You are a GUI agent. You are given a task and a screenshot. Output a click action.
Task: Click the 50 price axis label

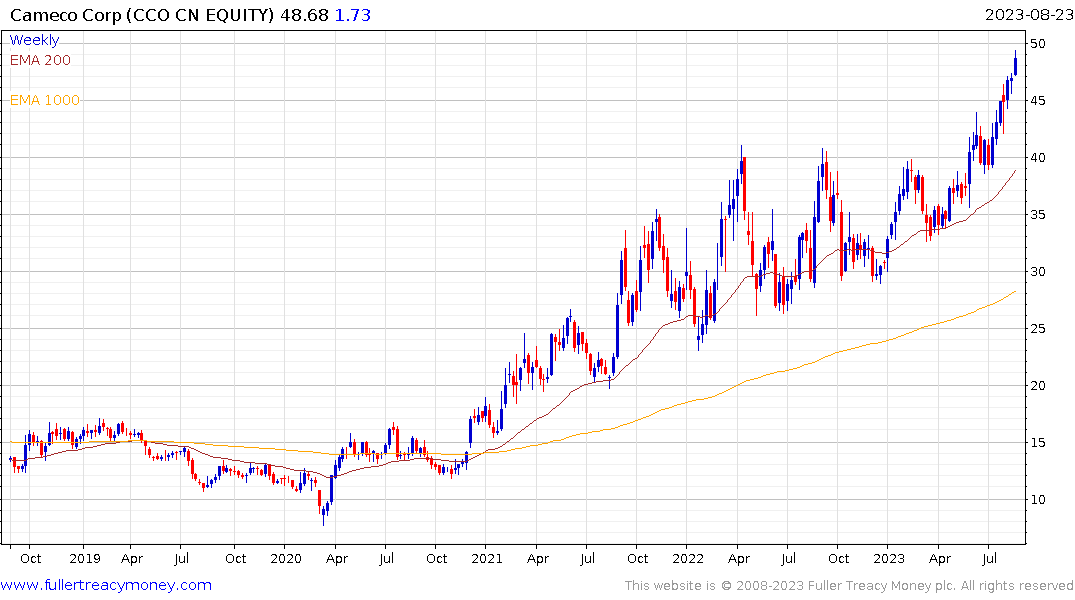tap(1038, 44)
